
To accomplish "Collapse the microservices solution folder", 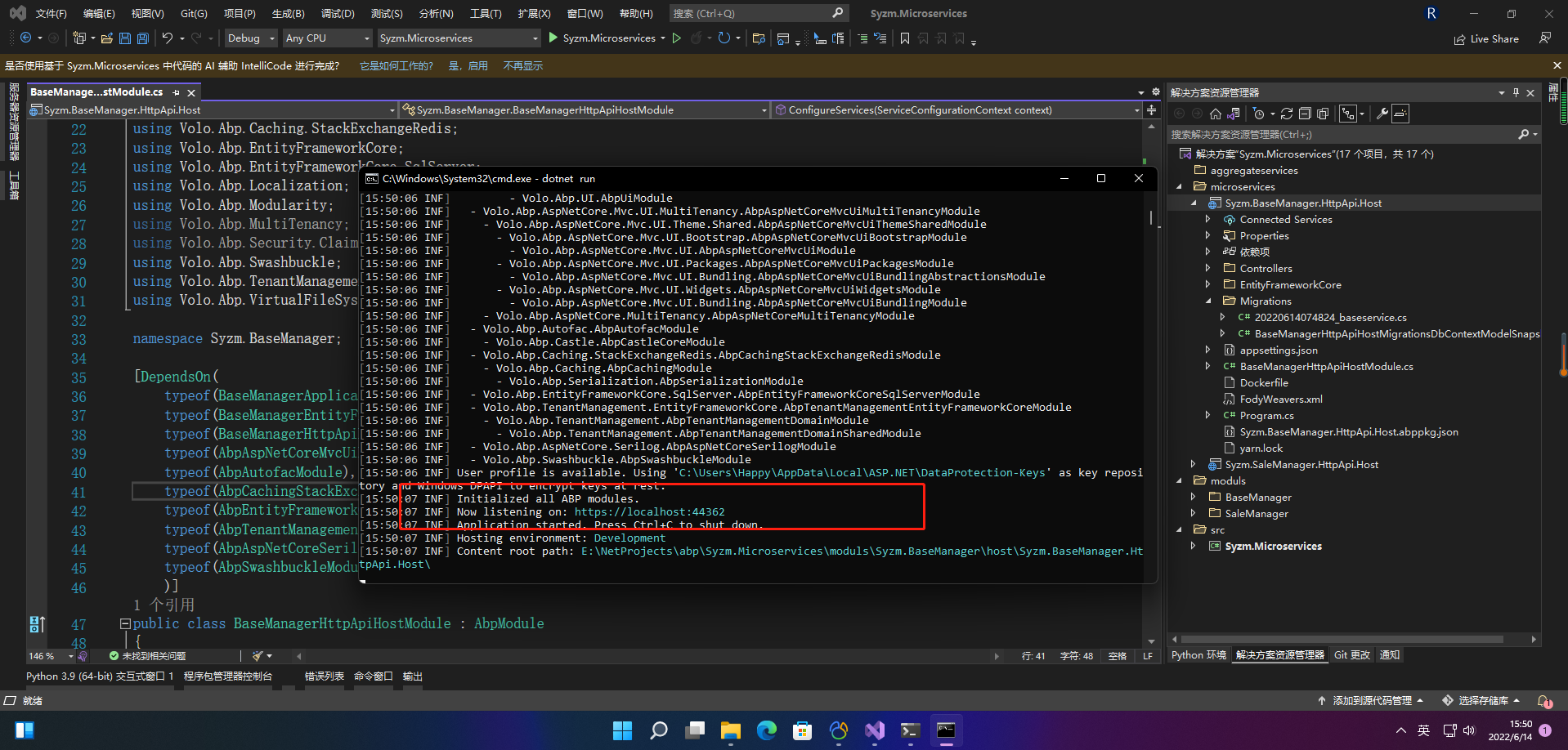I will pyautogui.click(x=1179, y=186).
